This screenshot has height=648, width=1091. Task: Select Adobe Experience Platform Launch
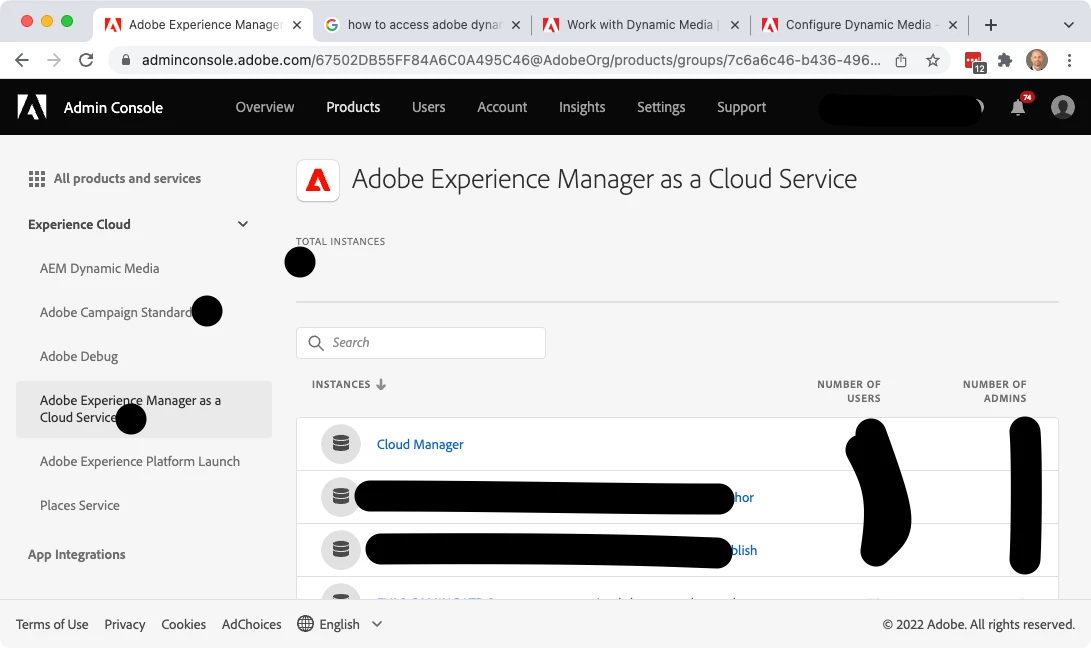140,461
